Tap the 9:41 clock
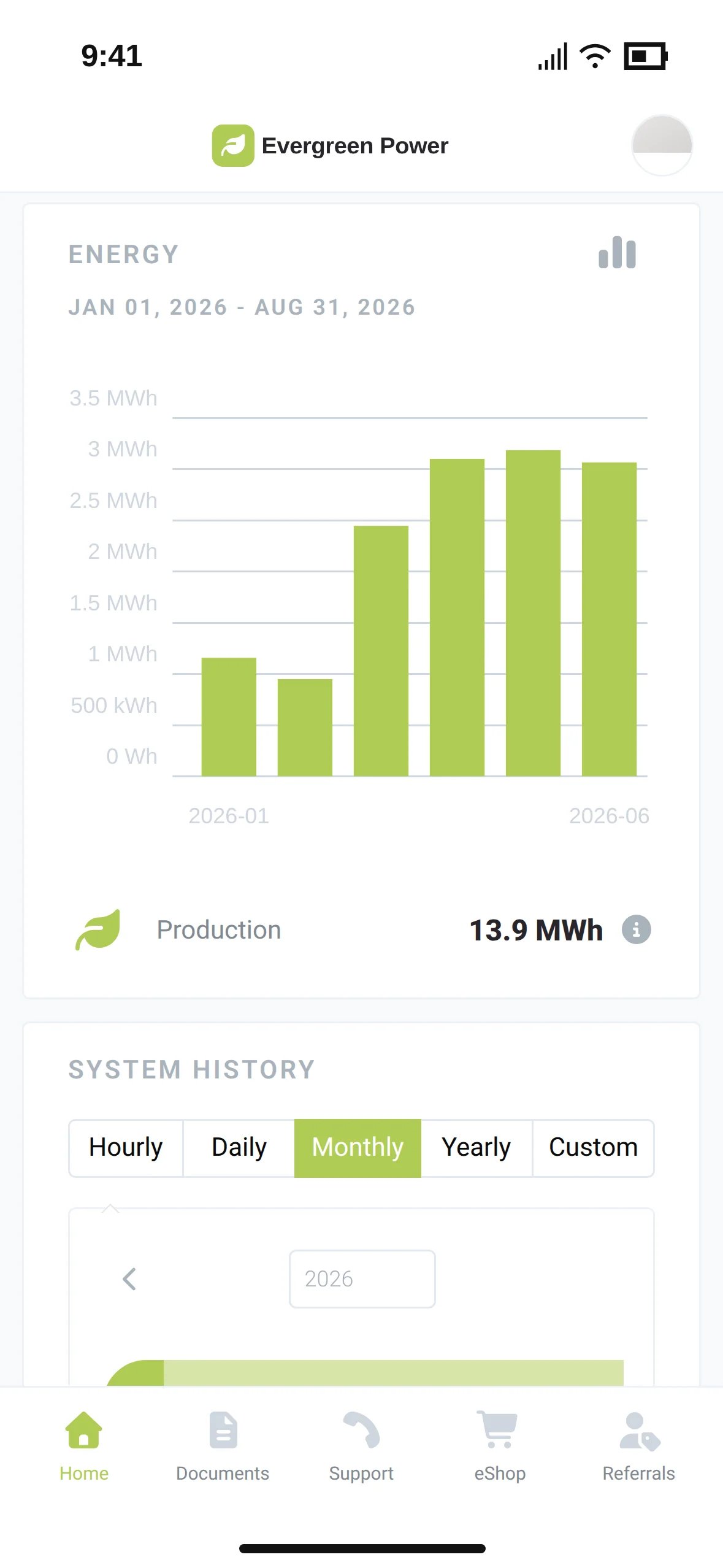Image resolution: width=723 pixels, height=1568 pixels. [x=112, y=56]
